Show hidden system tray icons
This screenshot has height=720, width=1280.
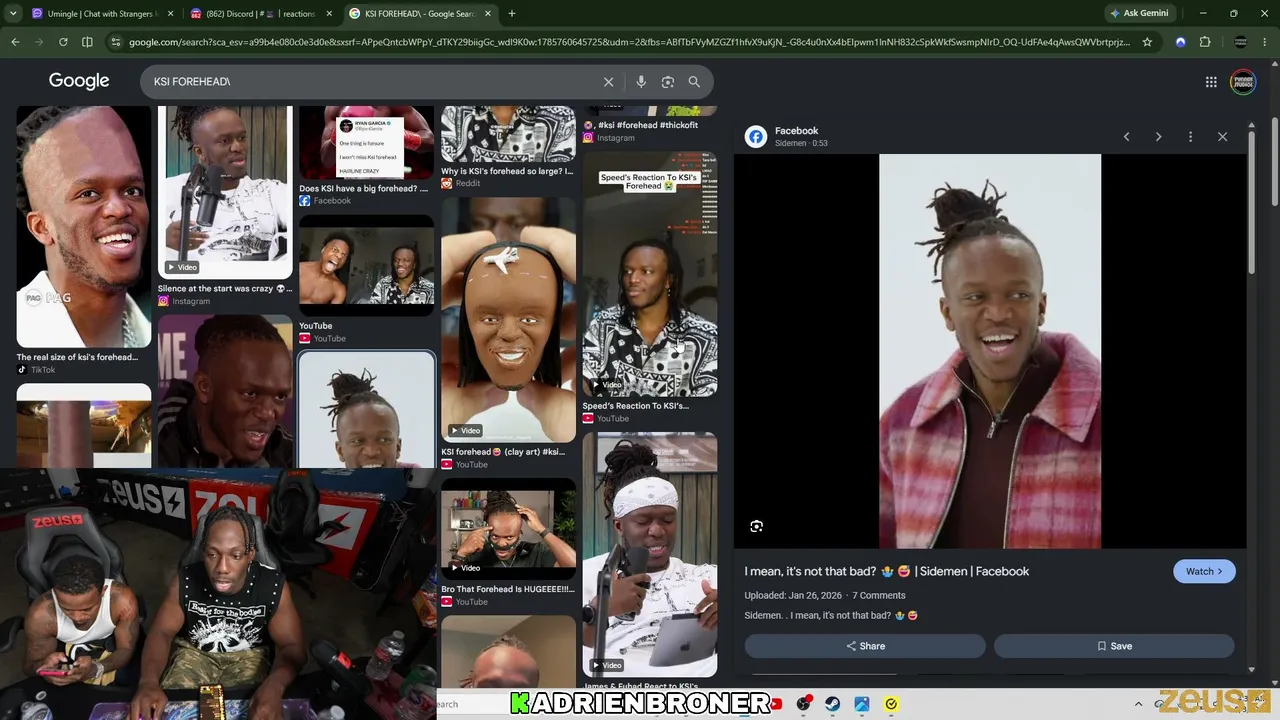(1138, 704)
